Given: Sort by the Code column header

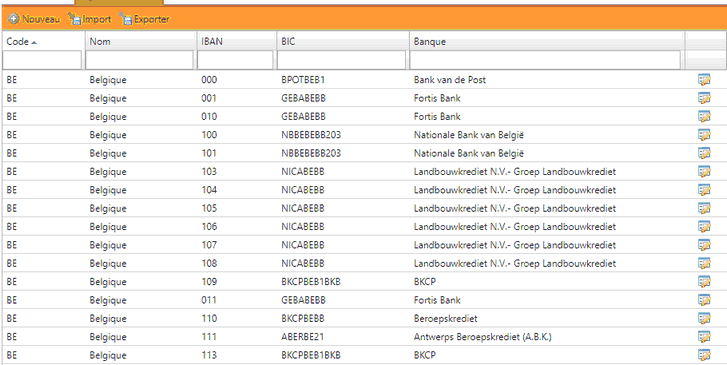Looking at the screenshot, I should coord(43,41).
